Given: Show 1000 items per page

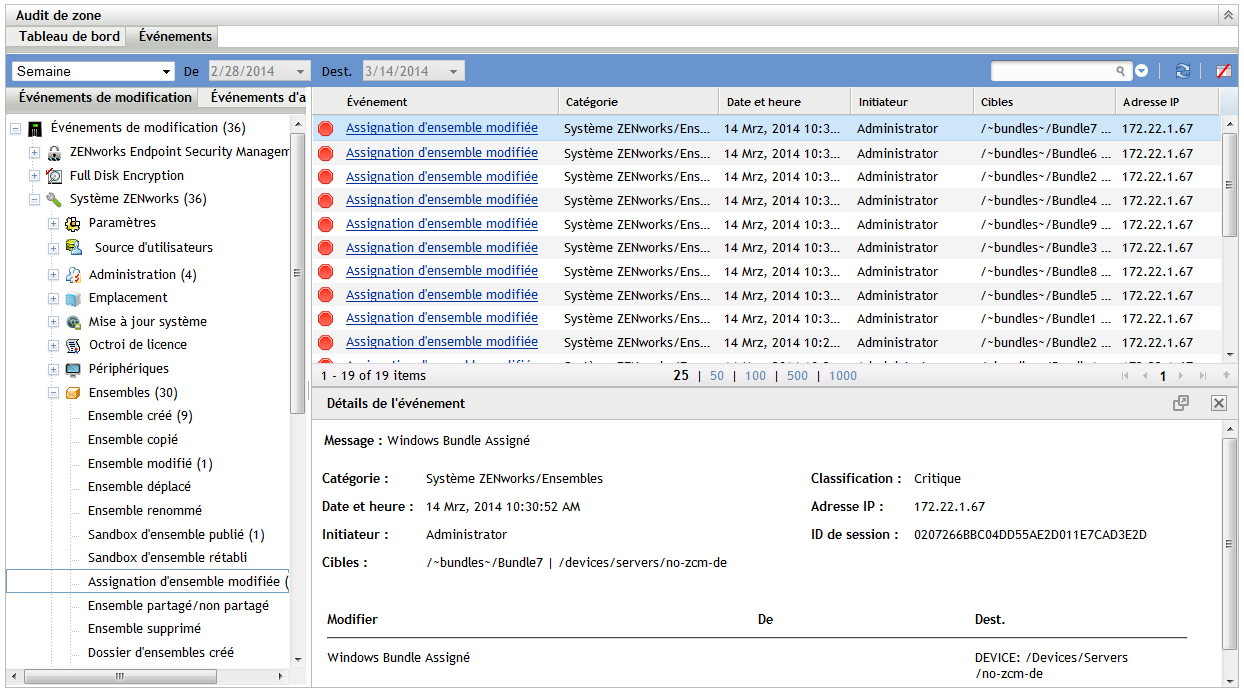Looking at the screenshot, I should point(843,376).
